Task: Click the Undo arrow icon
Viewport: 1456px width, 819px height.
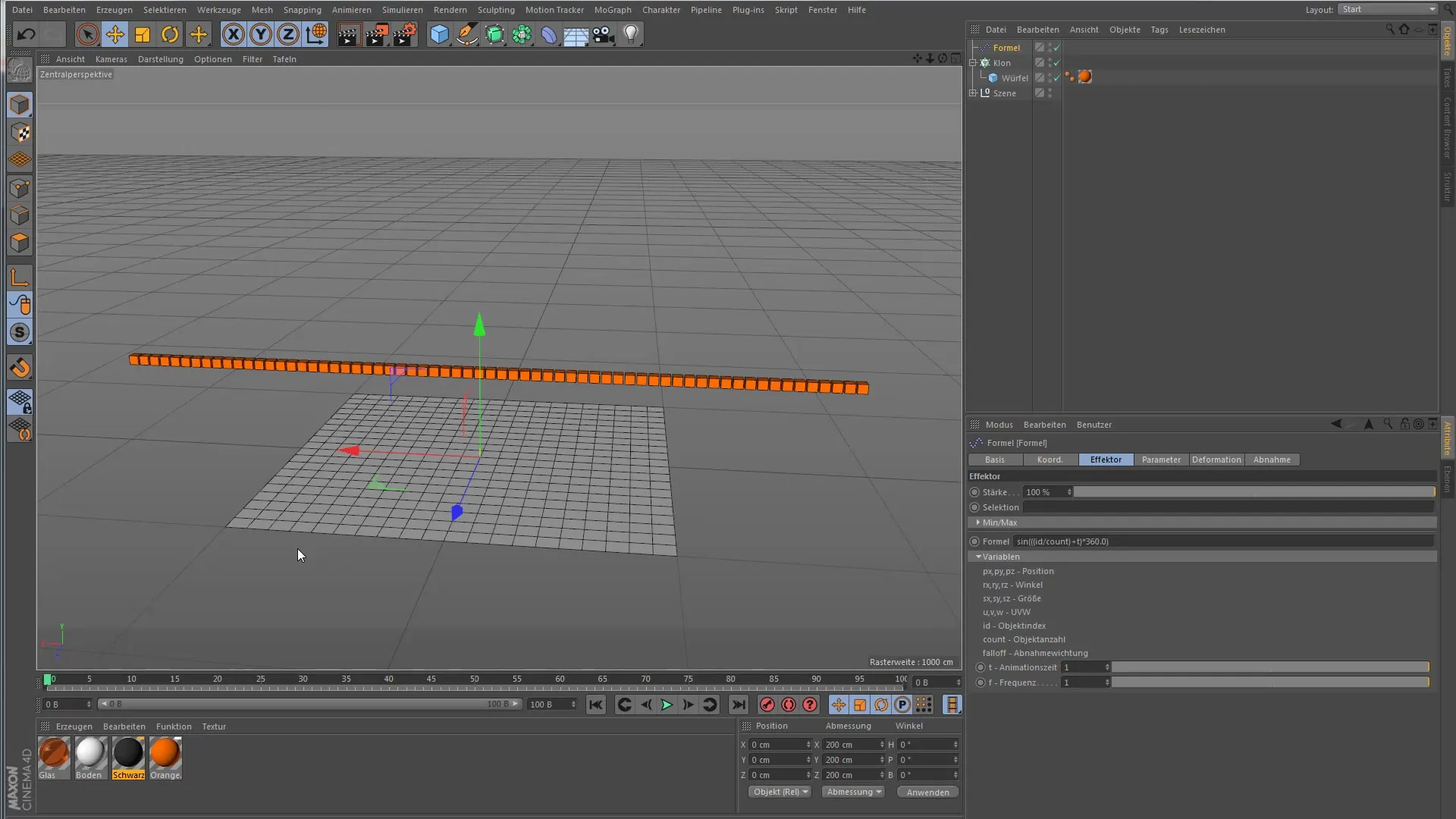Action: (x=26, y=34)
